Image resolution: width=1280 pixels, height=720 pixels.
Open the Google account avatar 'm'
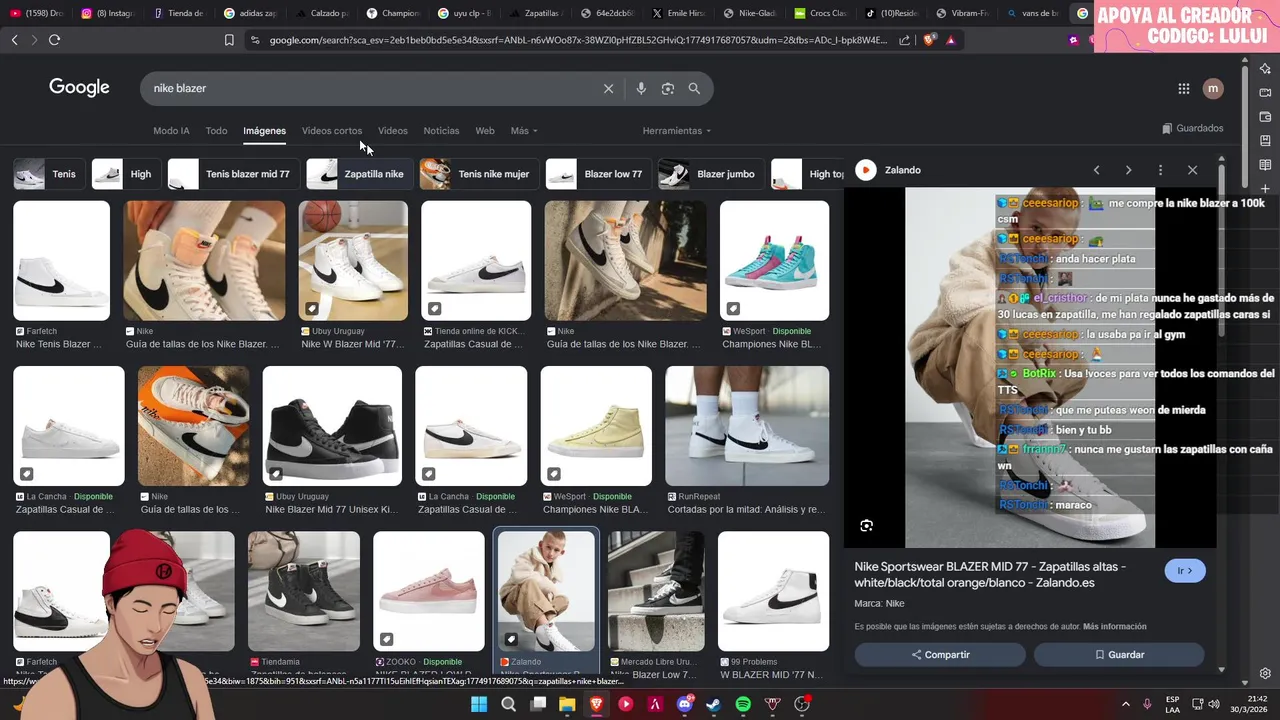(x=1213, y=88)
